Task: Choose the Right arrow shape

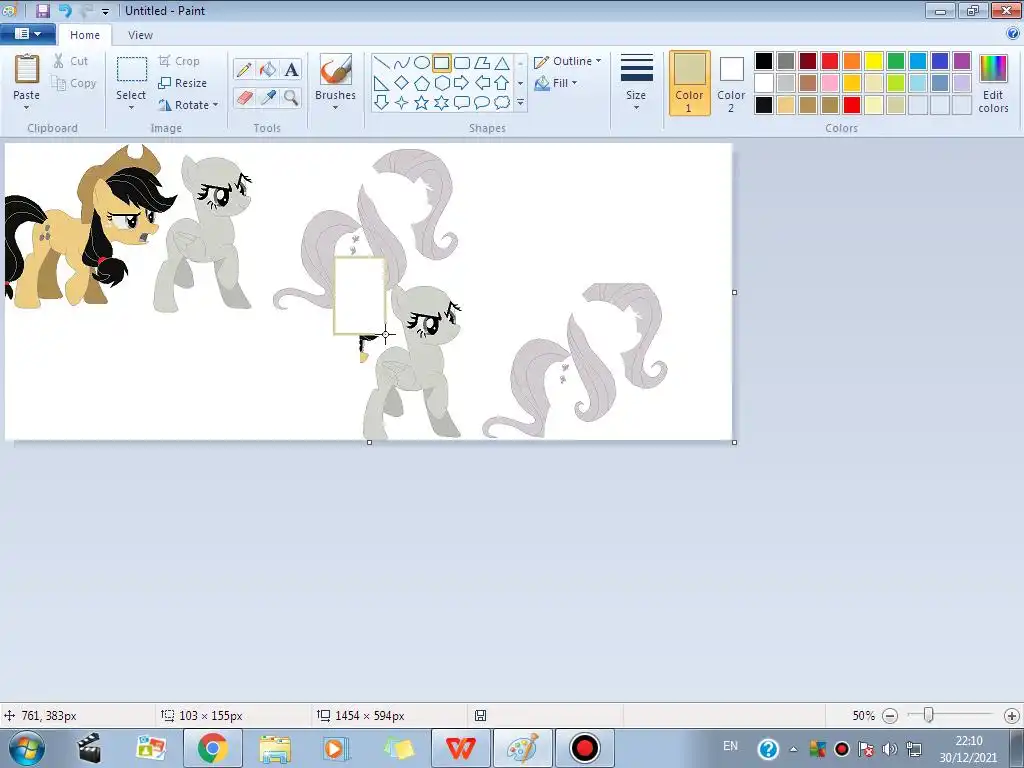Action: [462, 83]
